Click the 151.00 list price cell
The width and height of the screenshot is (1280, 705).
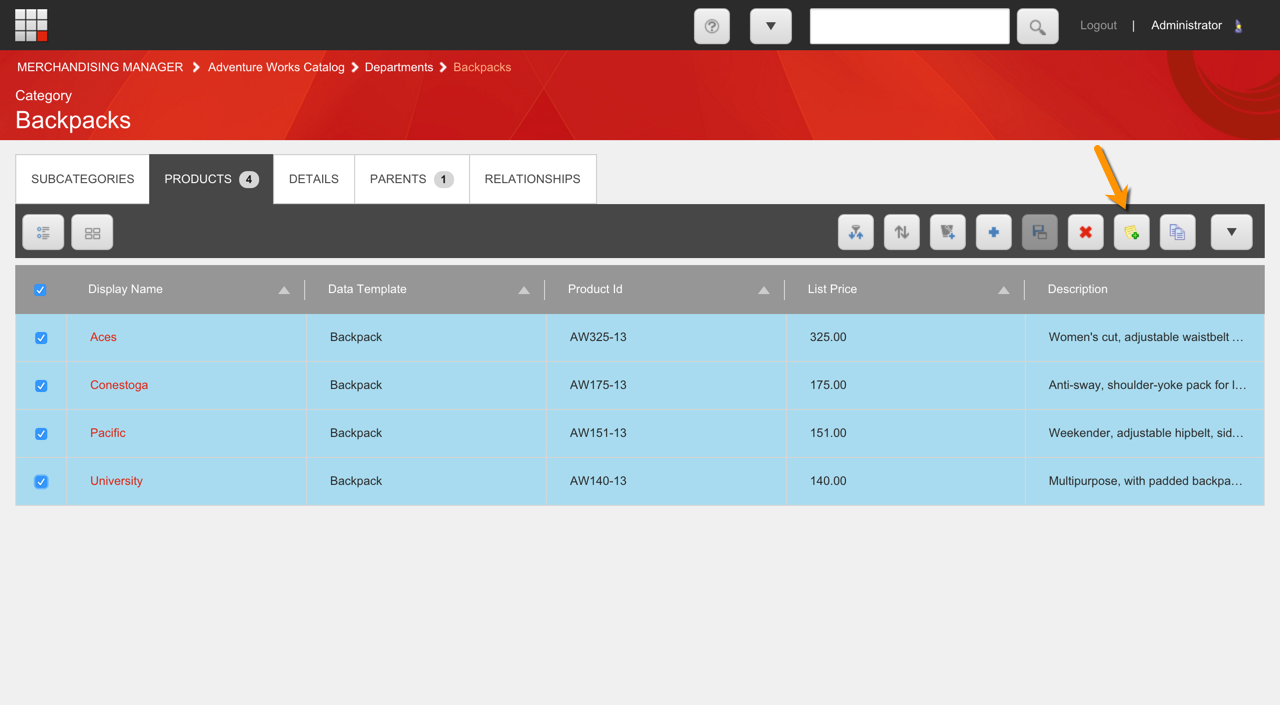(828, 433)
